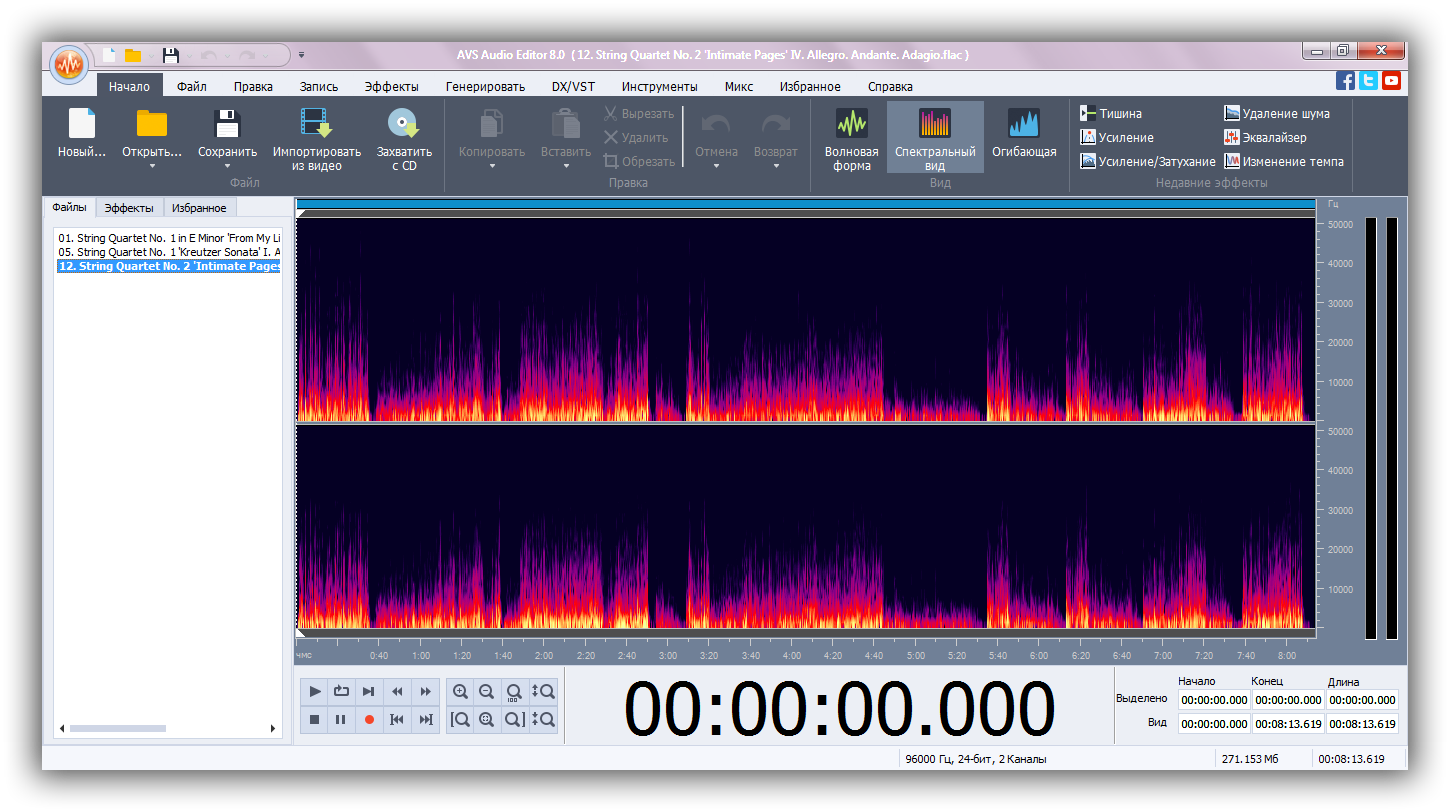Click the Сохранить floppy icon in ribbon
The height and width of the screenshot is (812, 1450).
coord(228,123)
